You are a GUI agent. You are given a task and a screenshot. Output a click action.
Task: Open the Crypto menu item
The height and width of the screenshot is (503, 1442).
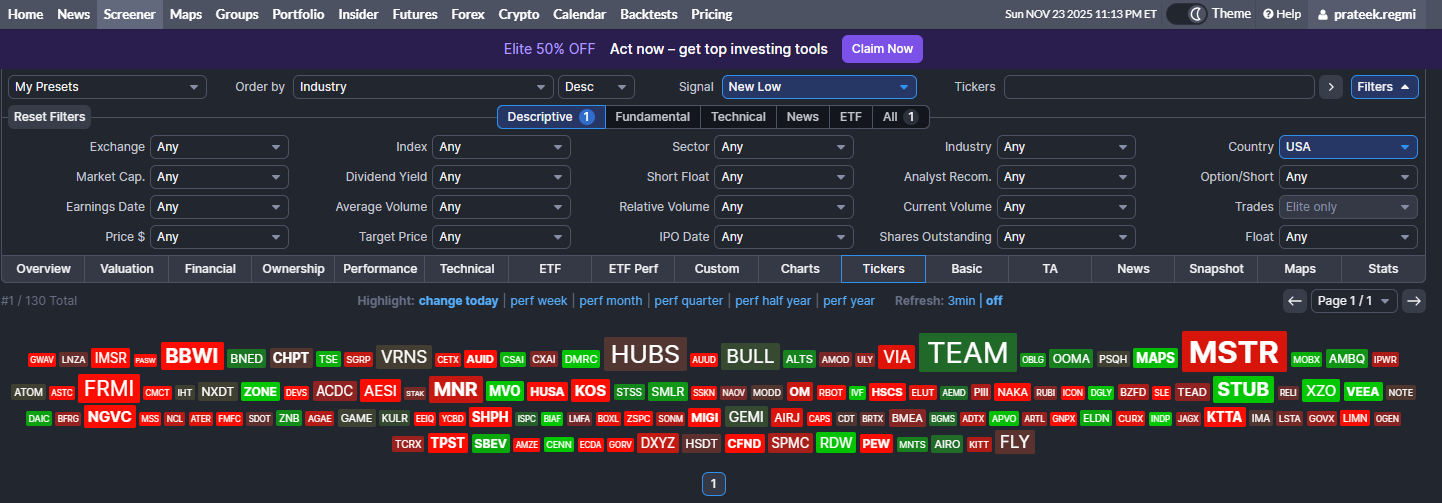click(x=518, y=14)
